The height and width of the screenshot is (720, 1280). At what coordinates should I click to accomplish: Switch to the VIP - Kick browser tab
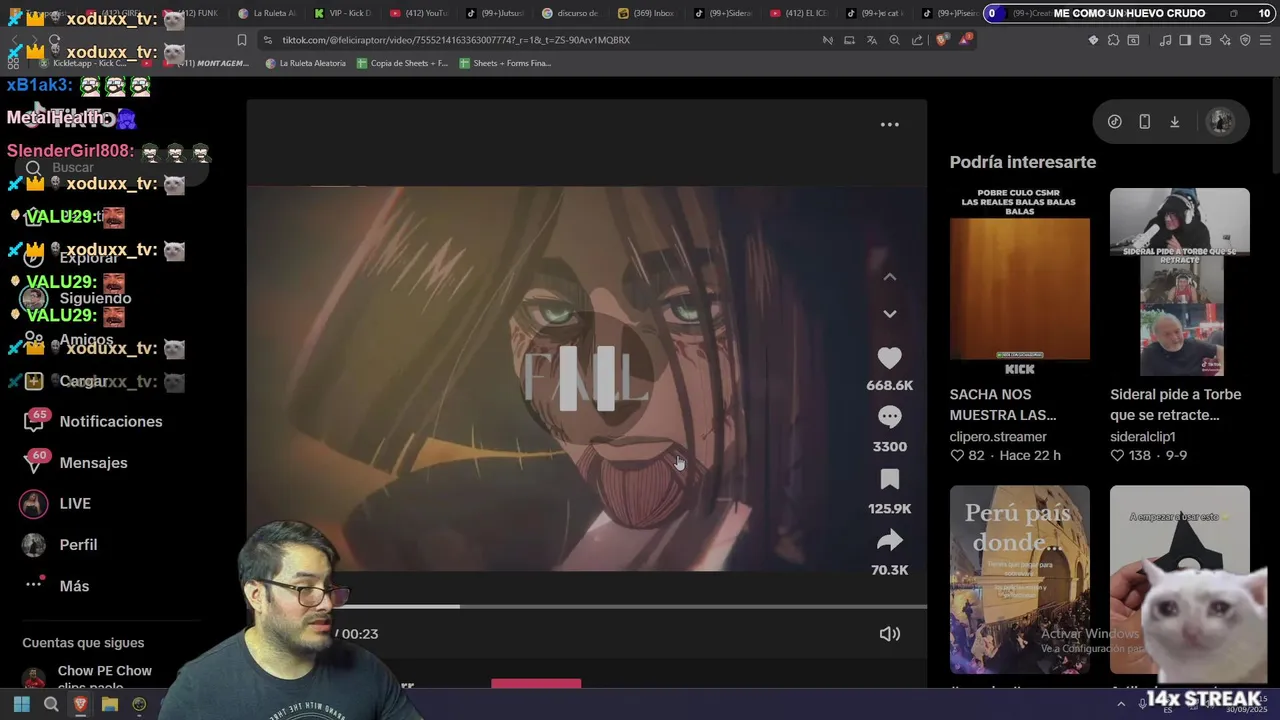[x=342, y=13]
